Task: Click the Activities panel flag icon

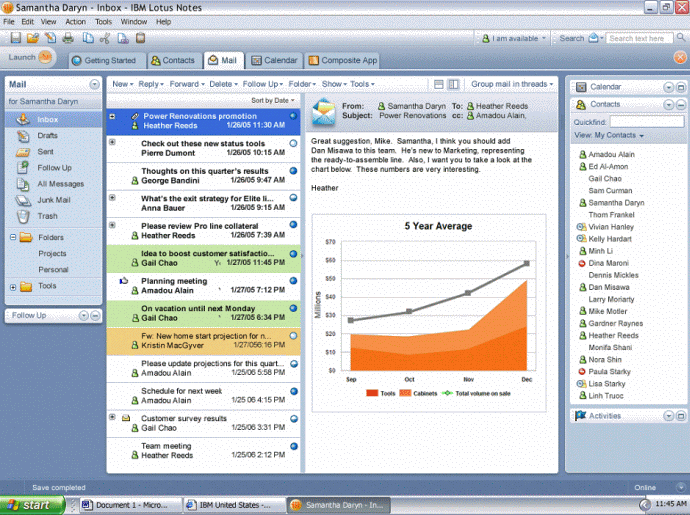Action: [x=581, y=416]
